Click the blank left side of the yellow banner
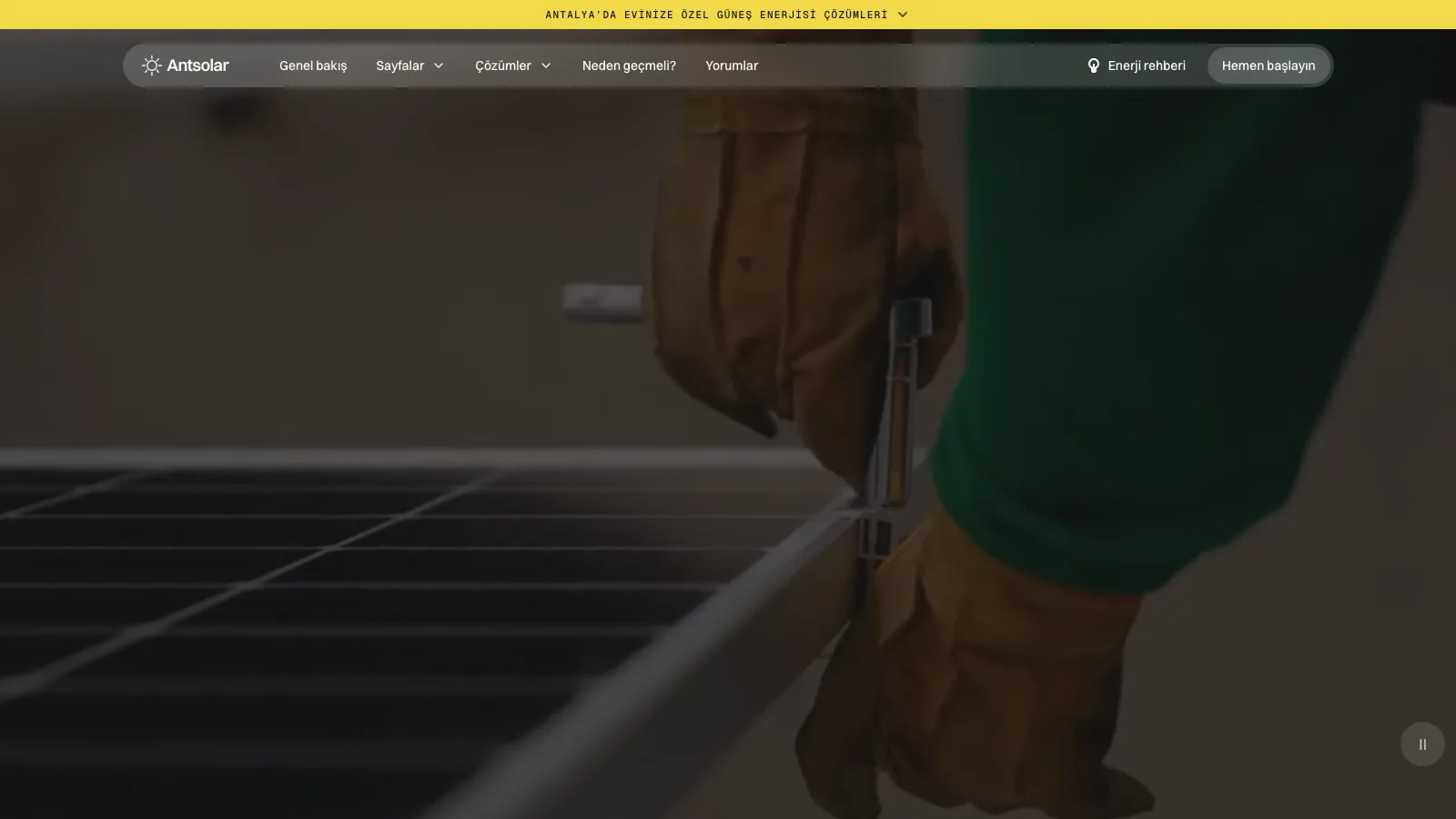This screenshot has height=819, width=1456. tap(273, 15)
